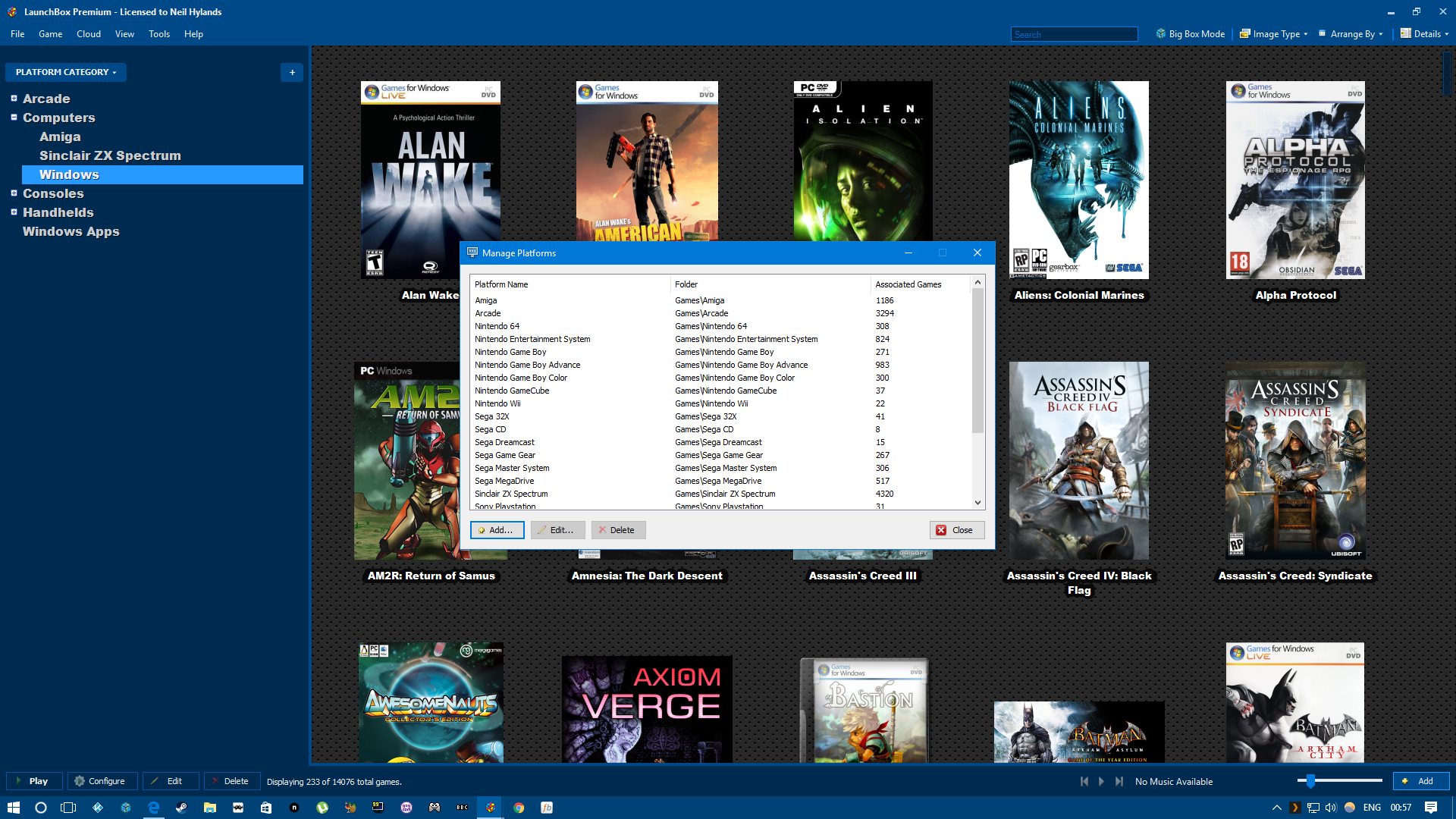
Task: Open the Cloud menu
Action: (x=89, y=34)
